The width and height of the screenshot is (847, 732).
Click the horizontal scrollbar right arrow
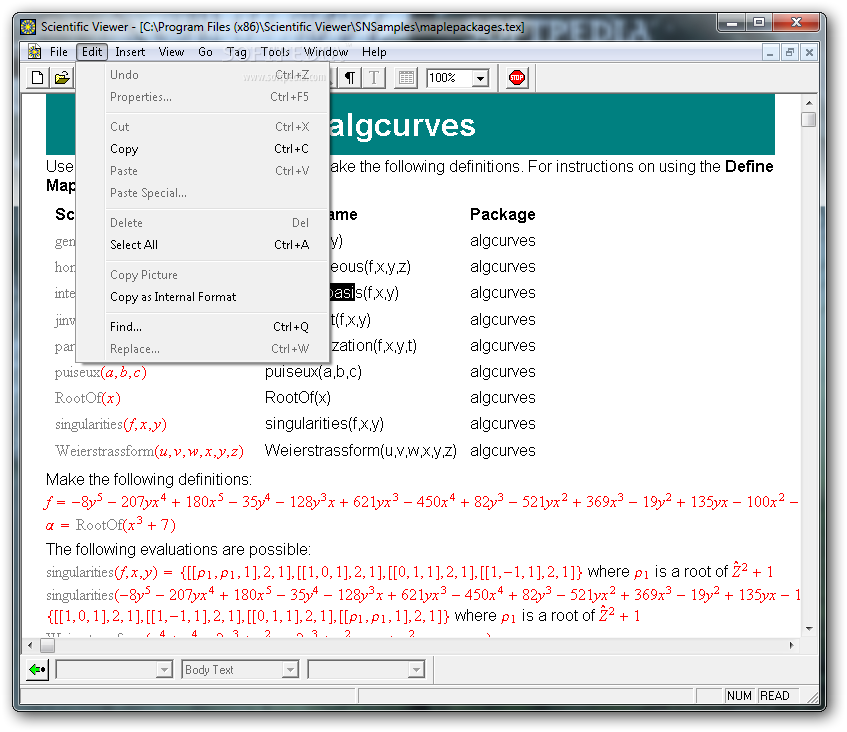(791, 645)
